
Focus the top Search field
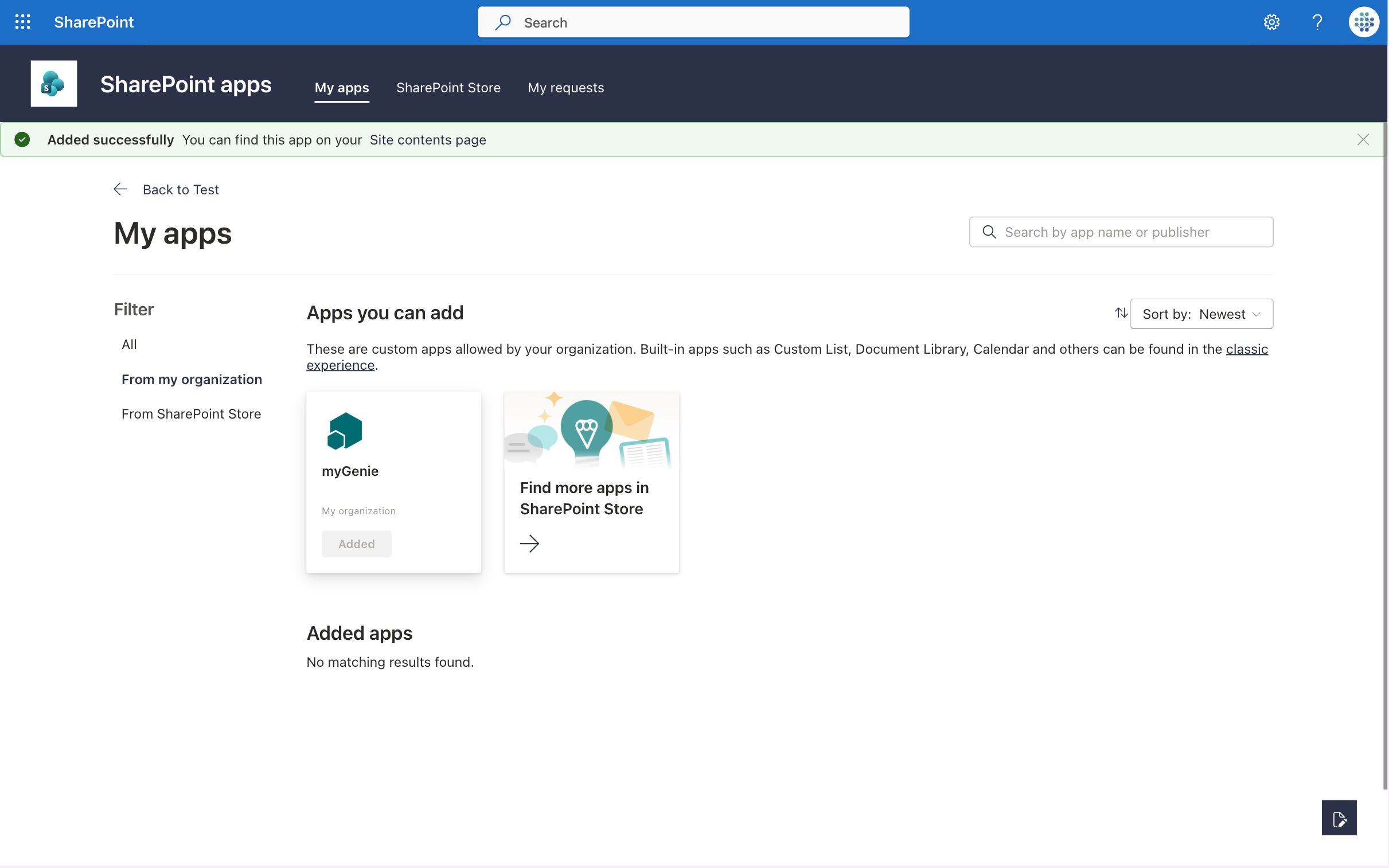(693, 22)
